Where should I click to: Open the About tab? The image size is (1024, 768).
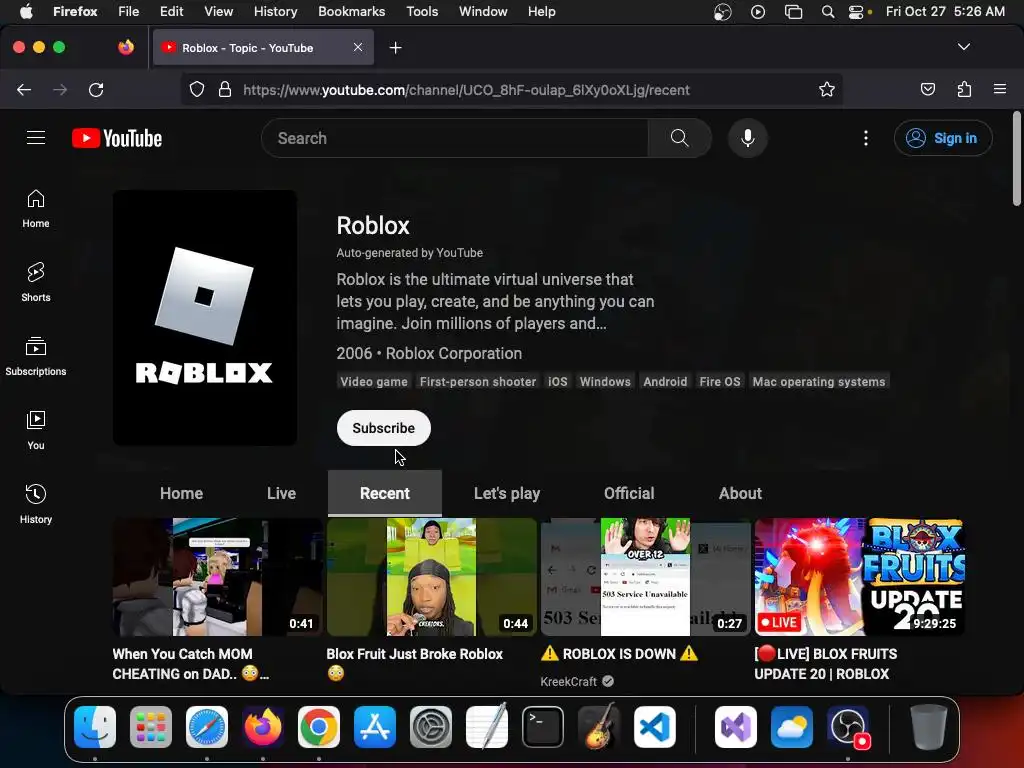click(x=740, y=493)
